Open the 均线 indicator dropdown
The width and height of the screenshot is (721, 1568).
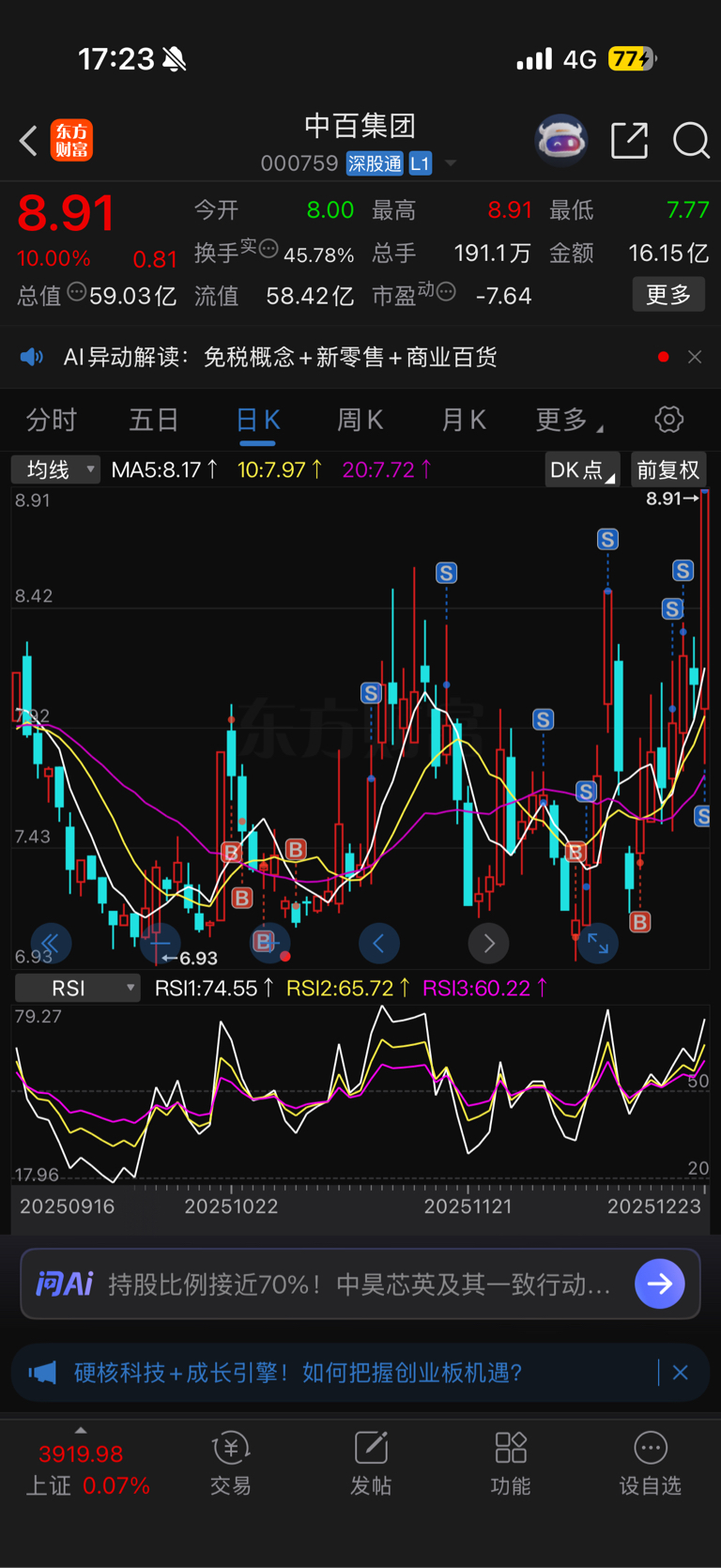point(55,469)
